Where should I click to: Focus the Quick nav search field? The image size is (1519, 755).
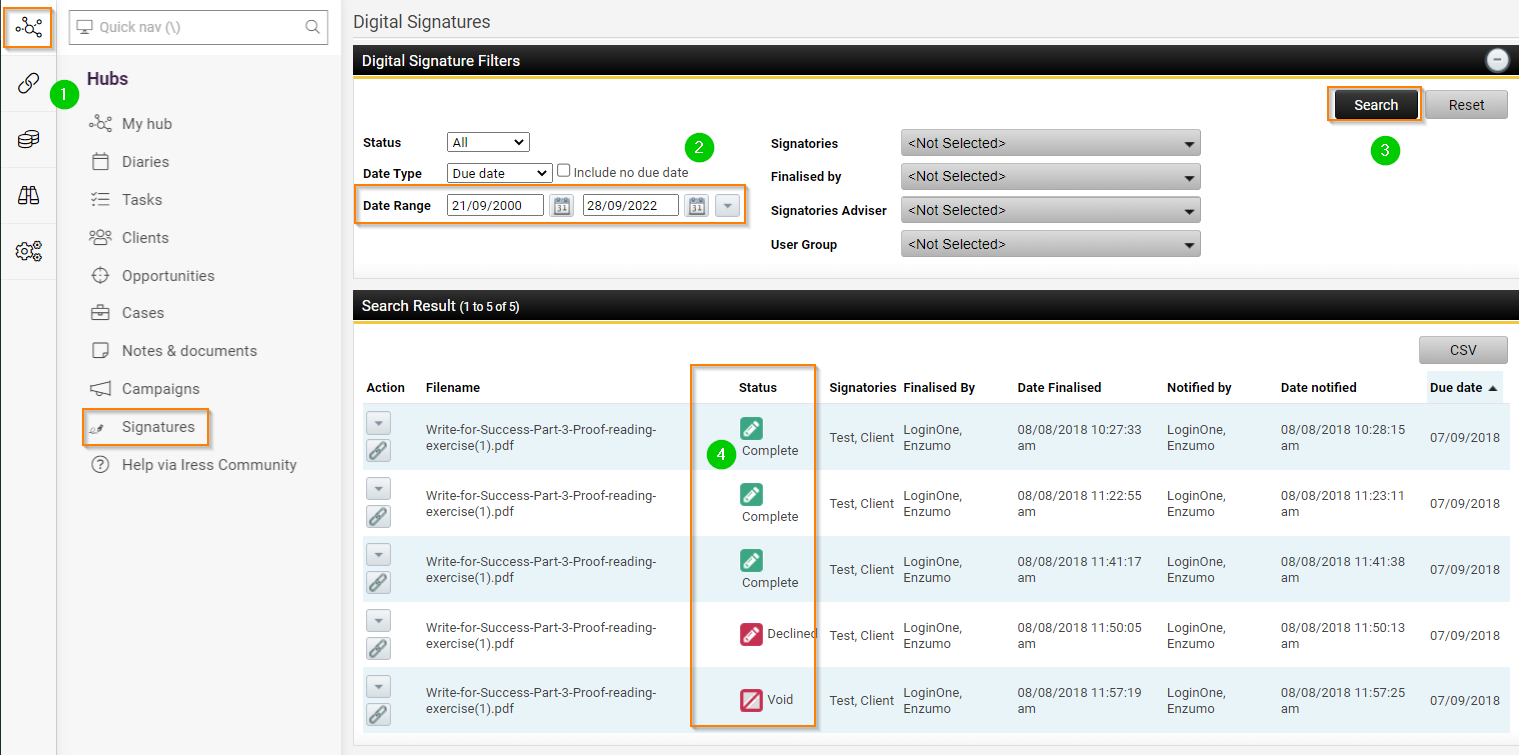point(198,27)
